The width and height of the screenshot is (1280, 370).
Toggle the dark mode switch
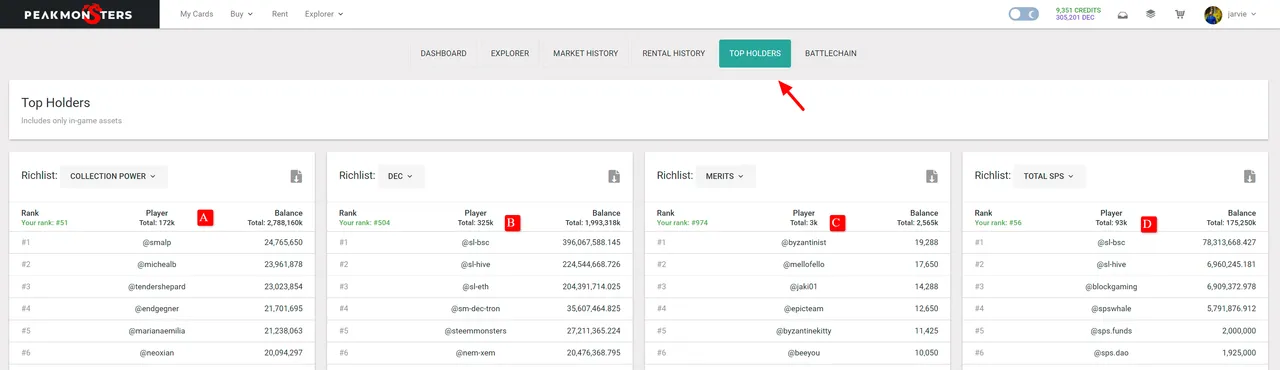[x=1024, y=14]
